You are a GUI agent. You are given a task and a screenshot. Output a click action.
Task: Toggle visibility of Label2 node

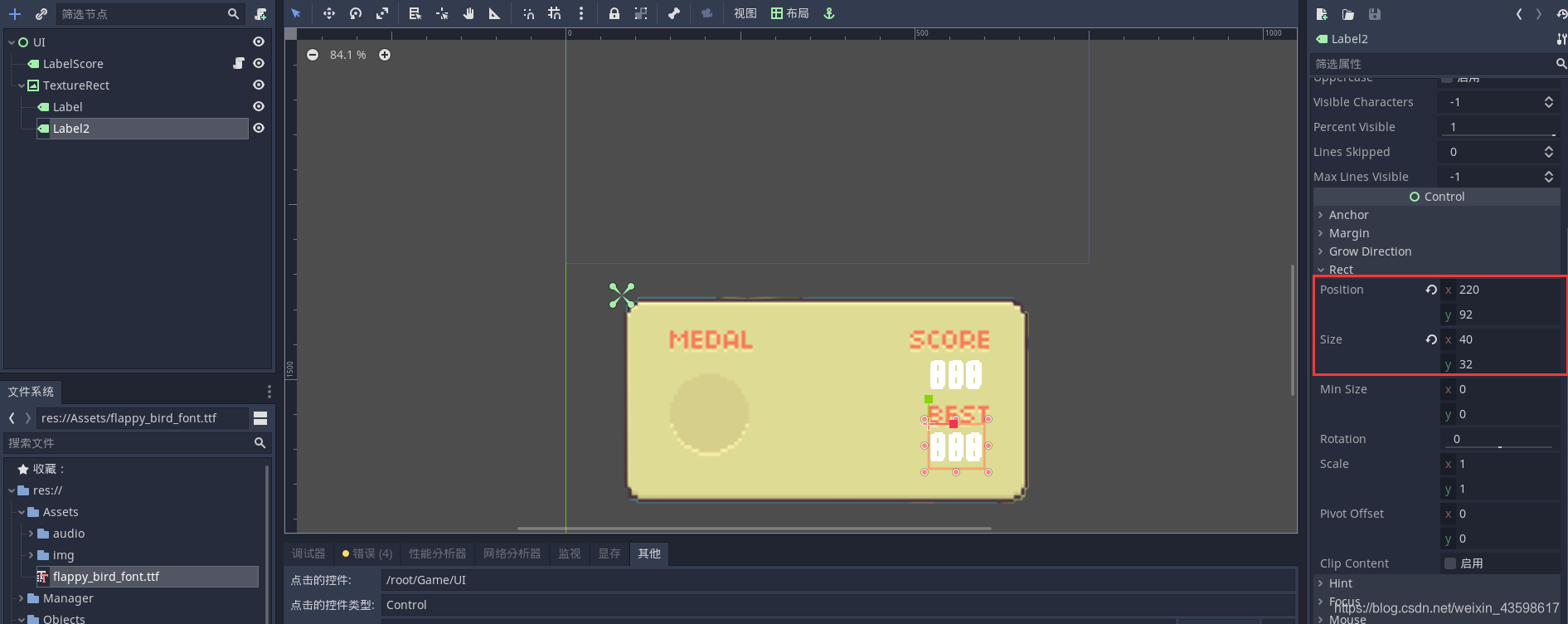click(259, 128)
